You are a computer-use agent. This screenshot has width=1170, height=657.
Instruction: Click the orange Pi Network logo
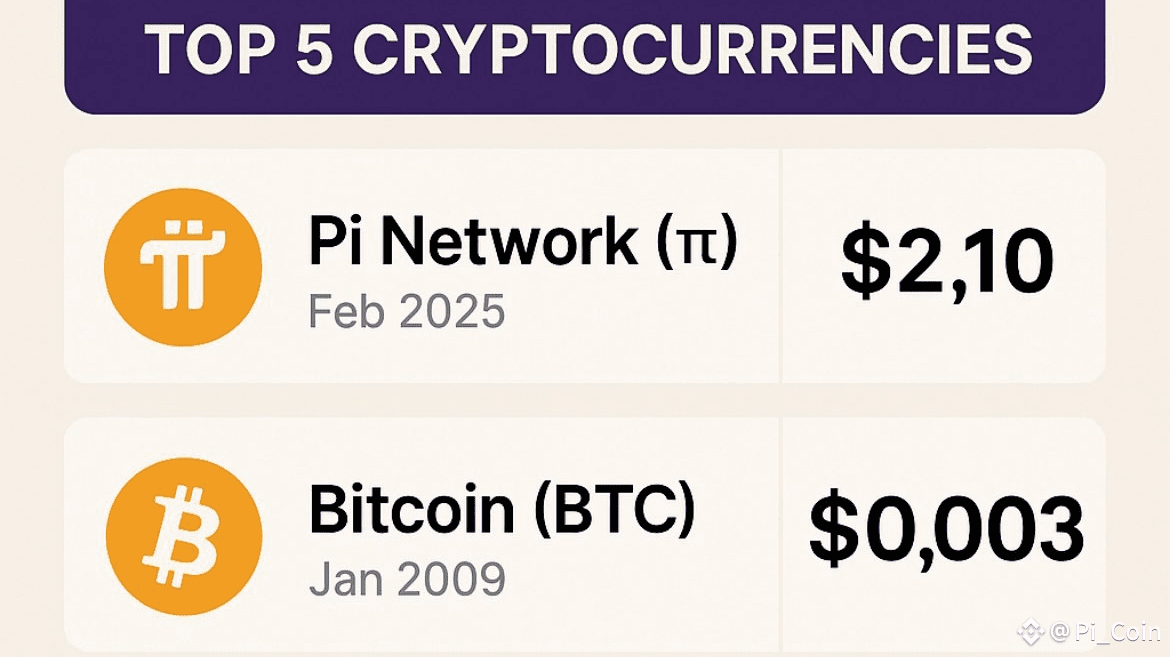pos(183,267)
